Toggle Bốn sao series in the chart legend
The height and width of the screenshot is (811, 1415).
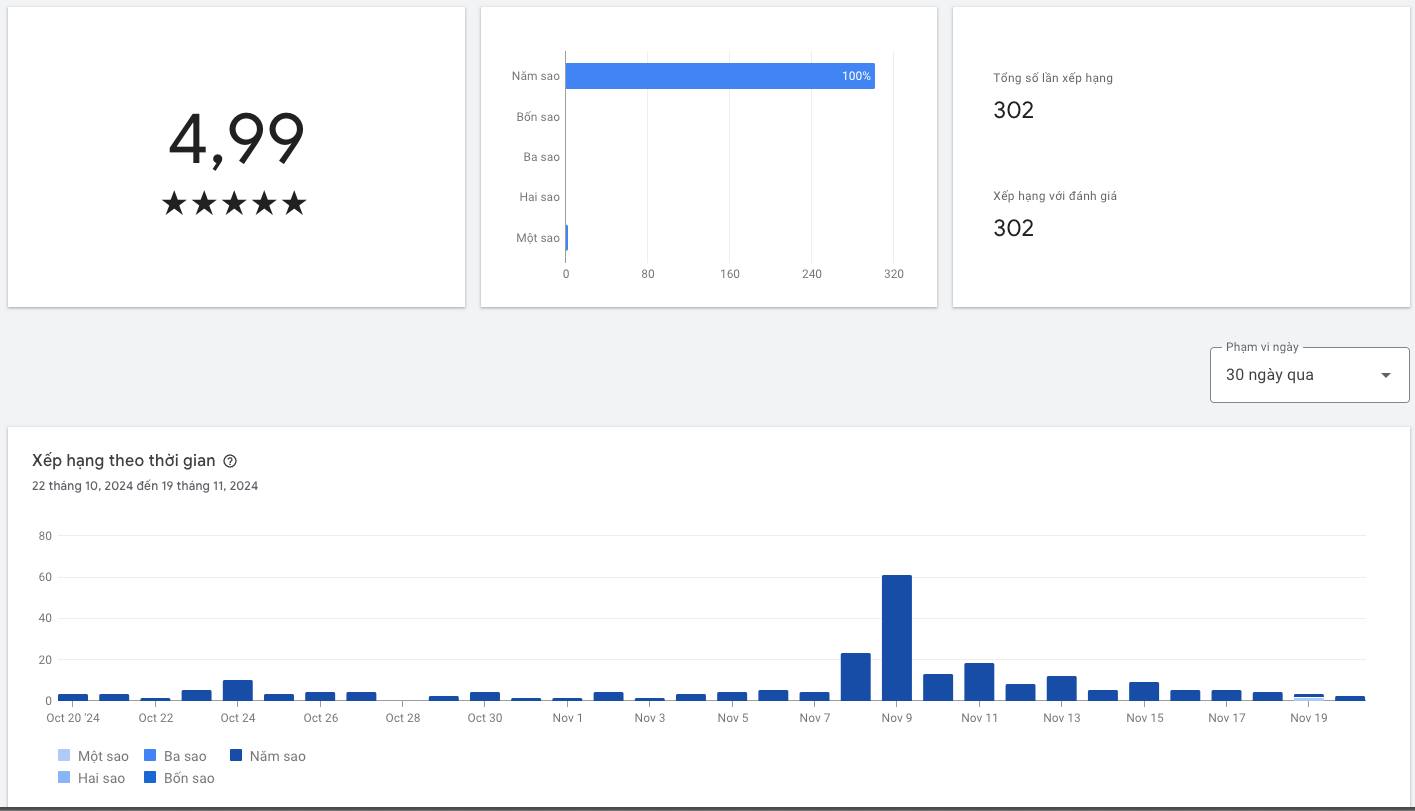pos(179,778)
